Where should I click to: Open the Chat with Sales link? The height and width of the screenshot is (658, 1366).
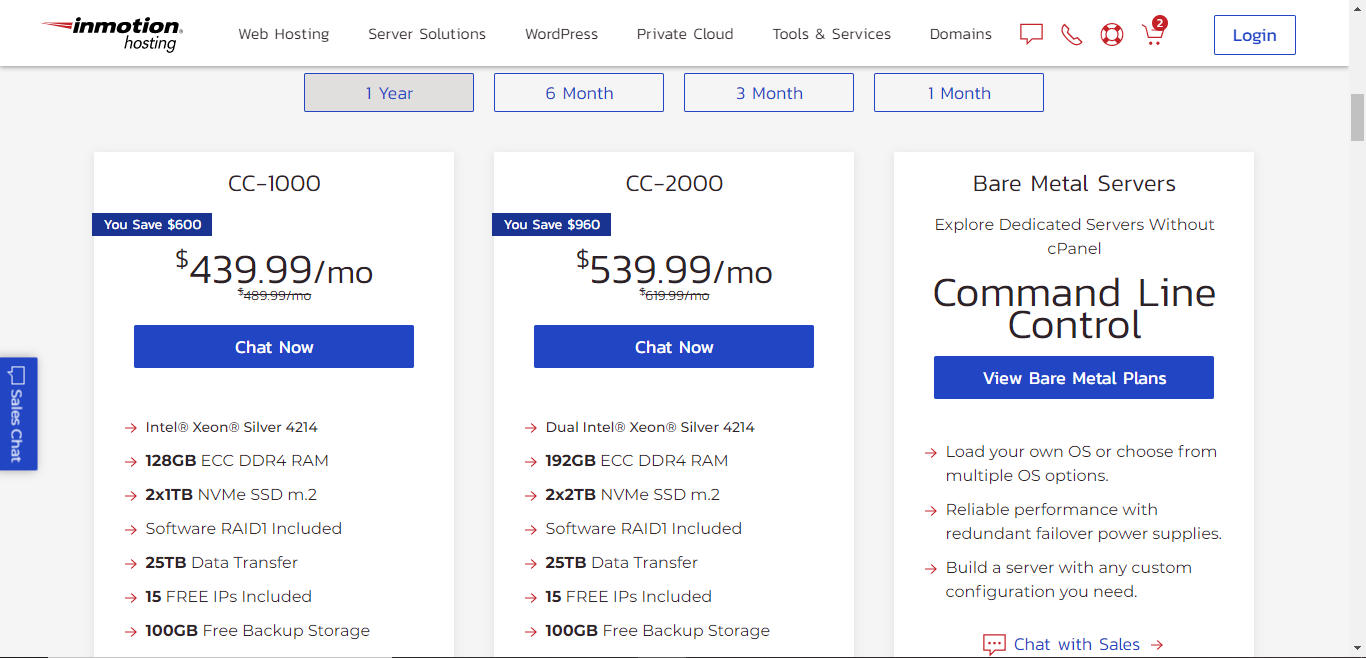(x=1074, y=645)
